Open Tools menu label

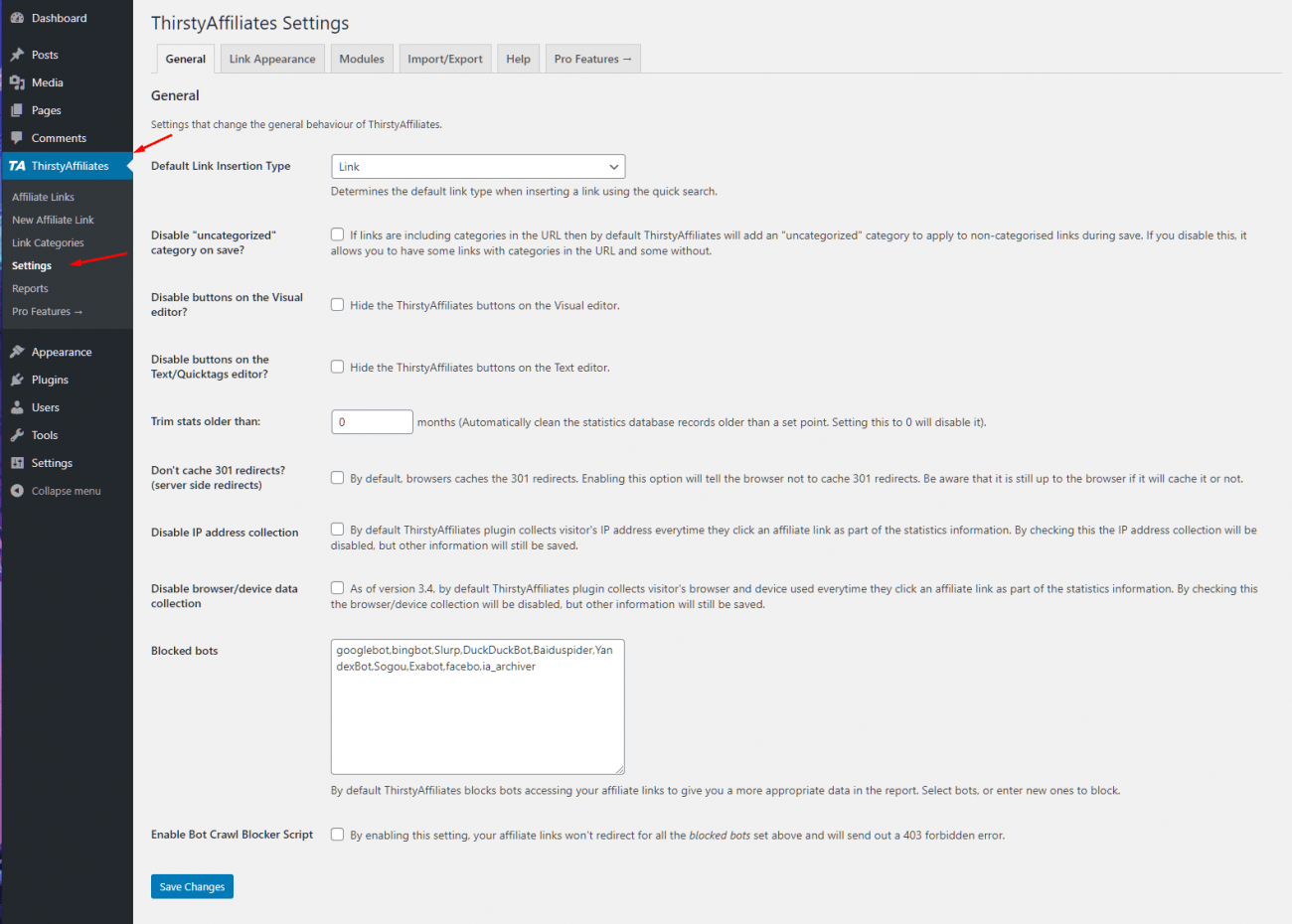(x=45, y=435)
